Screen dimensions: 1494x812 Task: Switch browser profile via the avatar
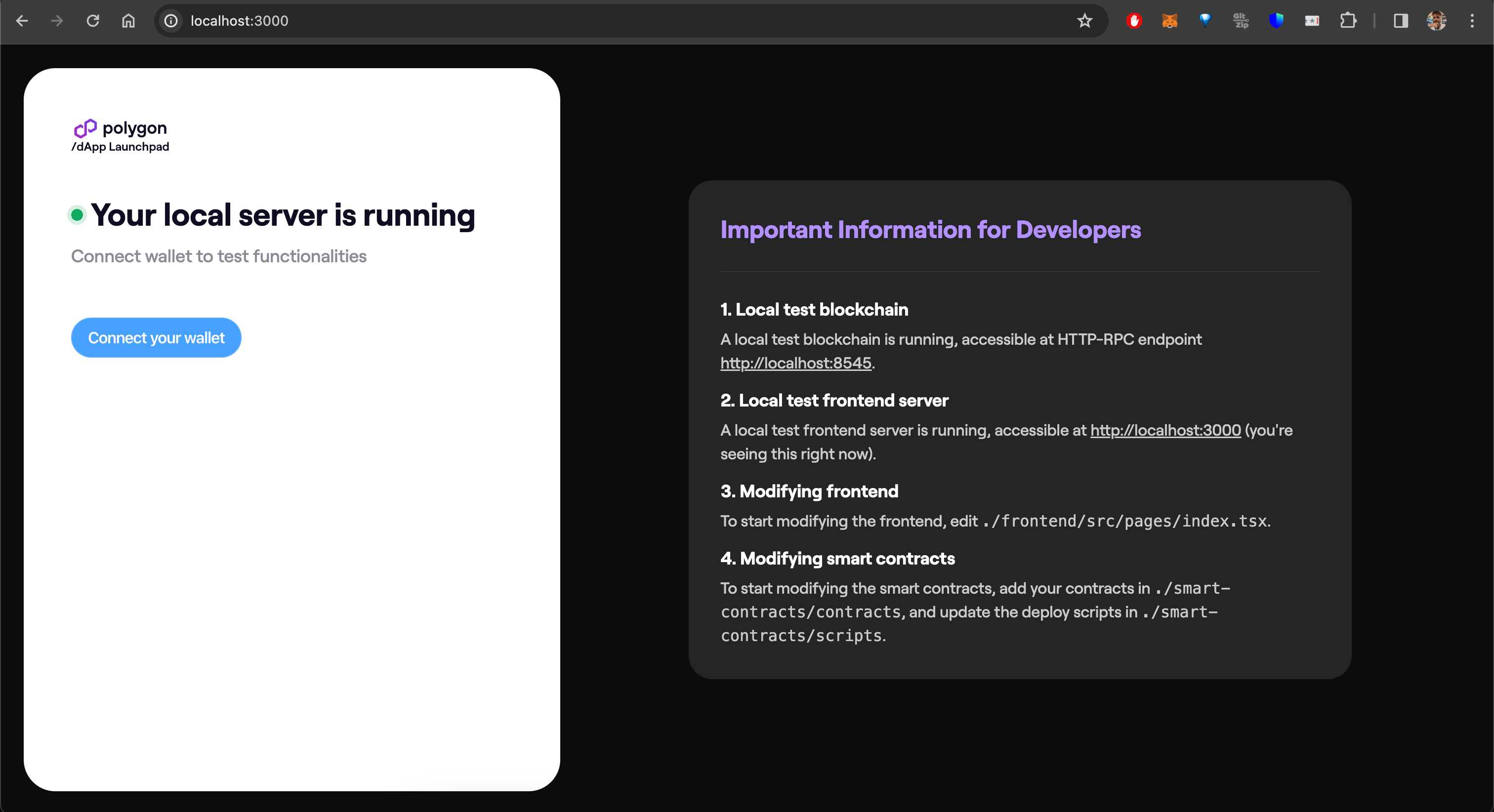point(1437,21)
